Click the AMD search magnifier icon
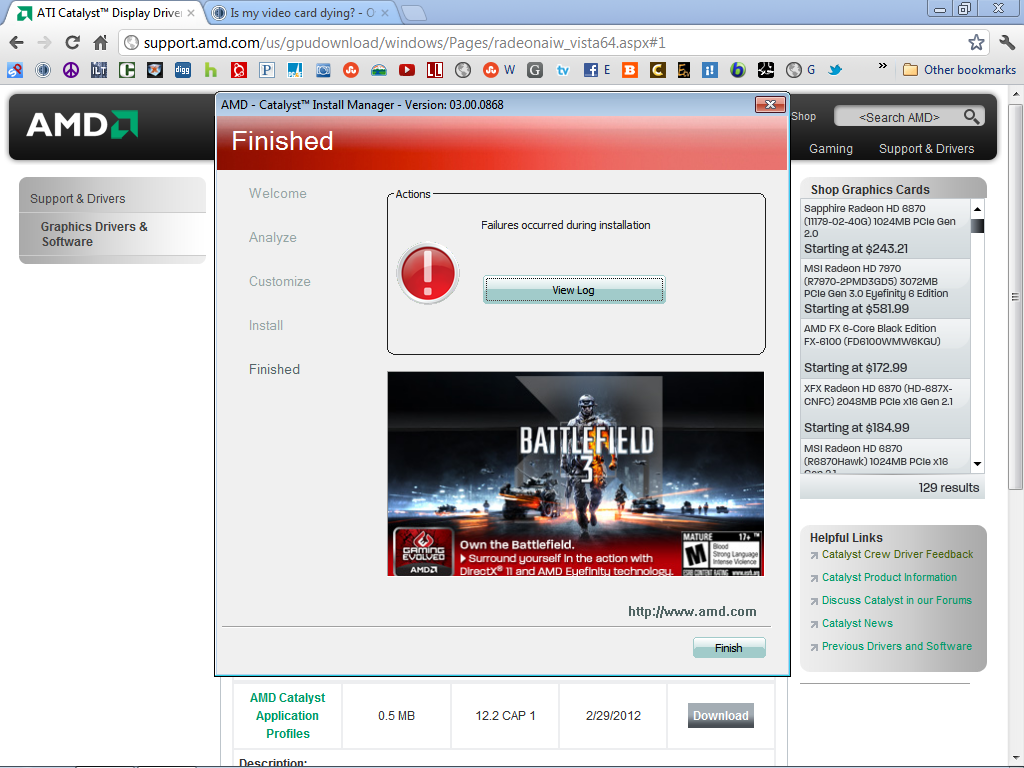The image size is (1024, 768). pyautogui.click(x=971, y=117)
